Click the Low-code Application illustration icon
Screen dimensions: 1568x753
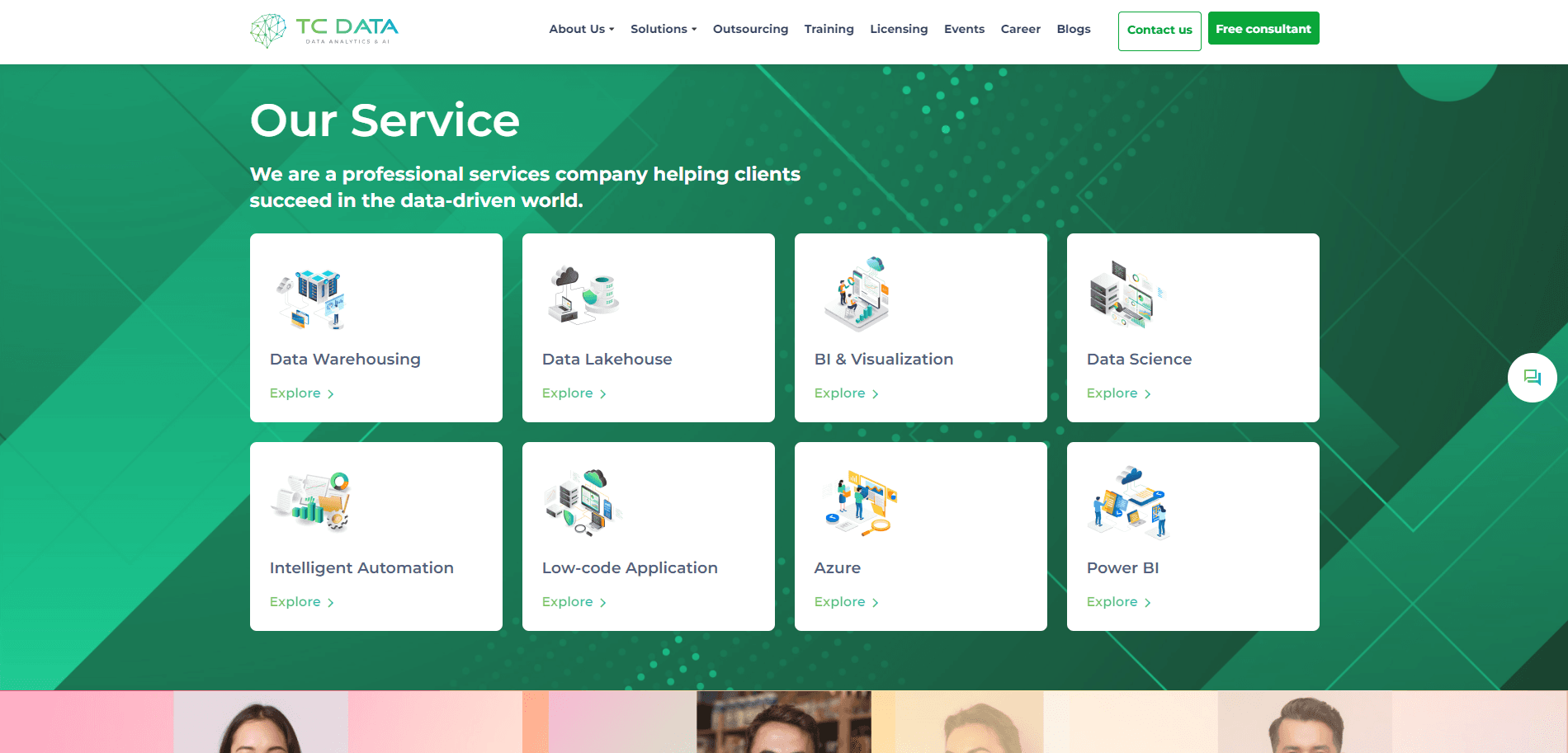pos(583,503)
